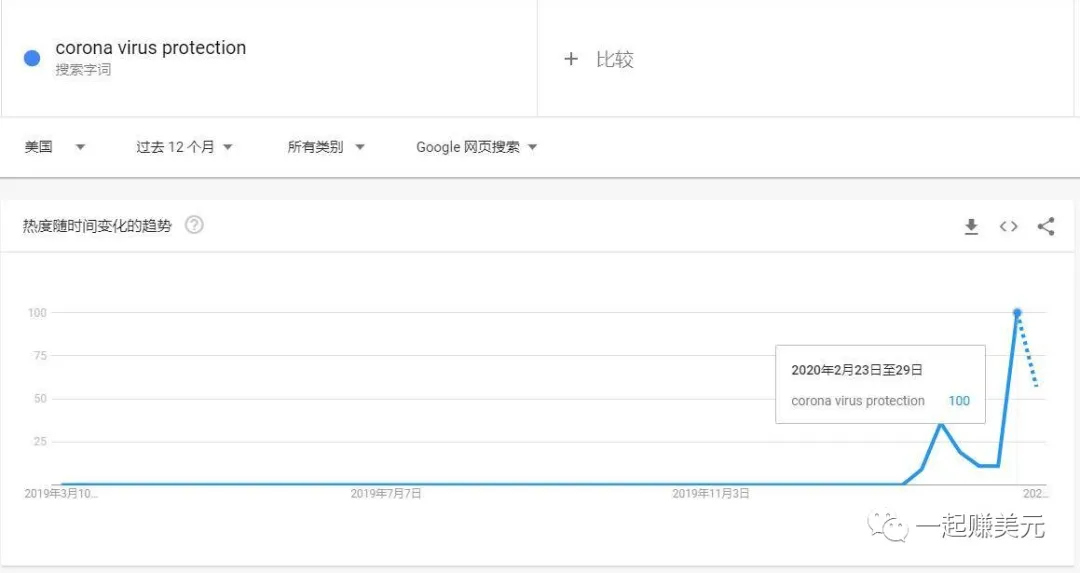Click the share icon on chart
The width and height of the screenshot is (1080, 573).
point(1046,227)
